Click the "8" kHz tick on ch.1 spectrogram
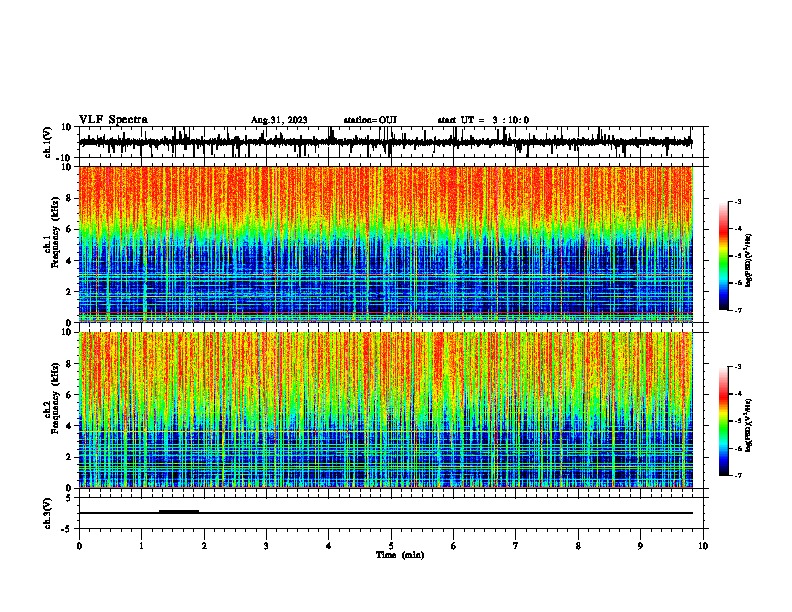Image resolution: width=792 pixels, height=612 pixels. pyautogui.click(x=69, y=198)
